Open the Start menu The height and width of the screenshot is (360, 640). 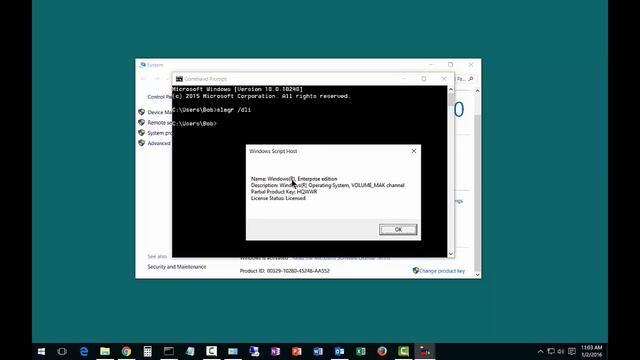coord(41,351)
